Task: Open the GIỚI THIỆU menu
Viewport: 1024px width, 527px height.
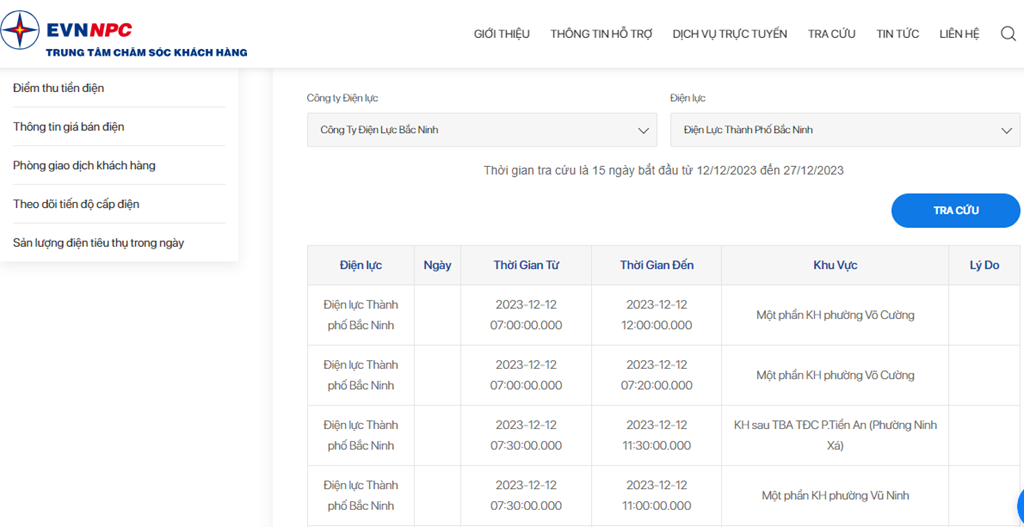Action: point(502,34)
